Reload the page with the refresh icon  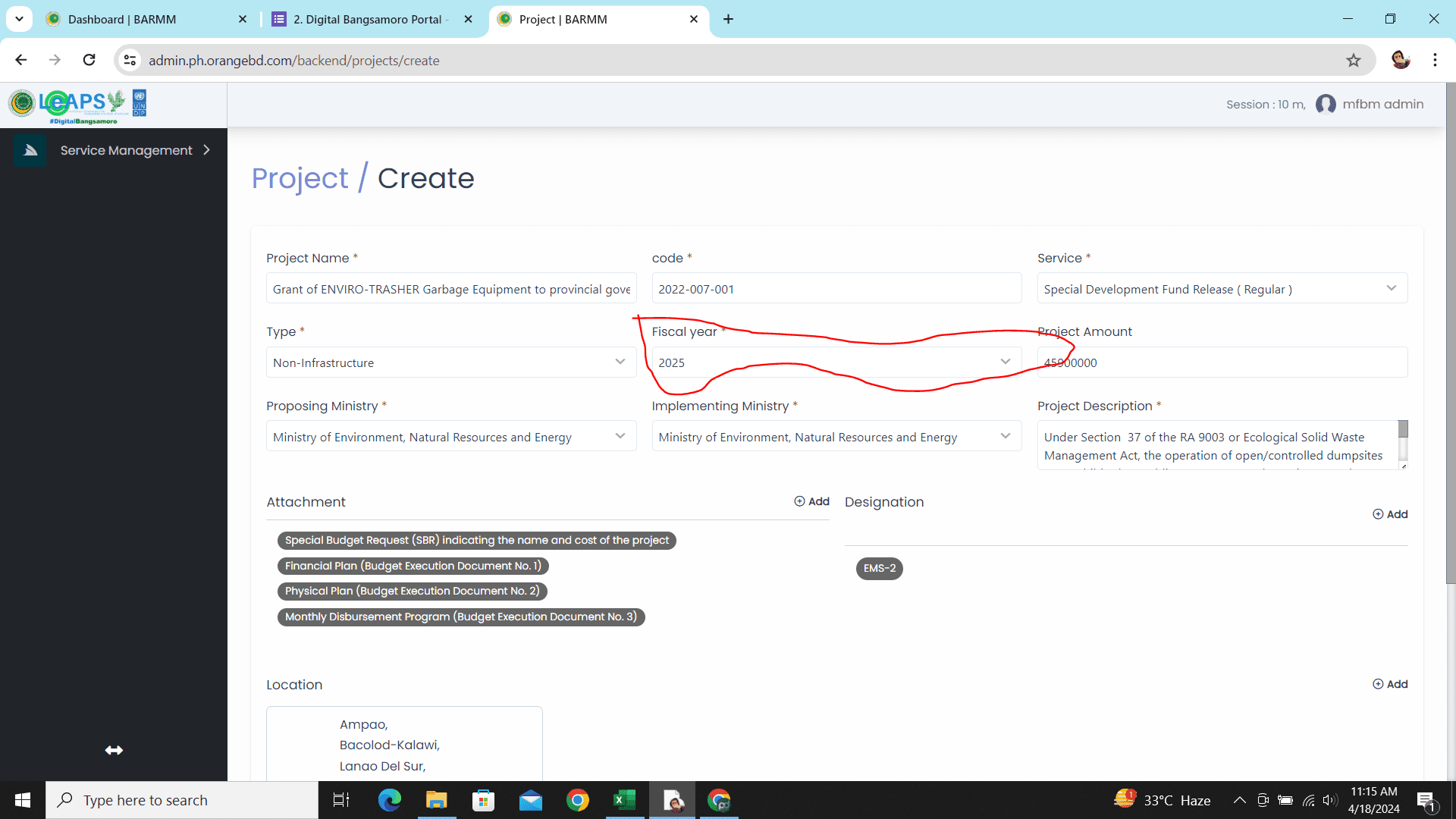click(x=89, y=60)
